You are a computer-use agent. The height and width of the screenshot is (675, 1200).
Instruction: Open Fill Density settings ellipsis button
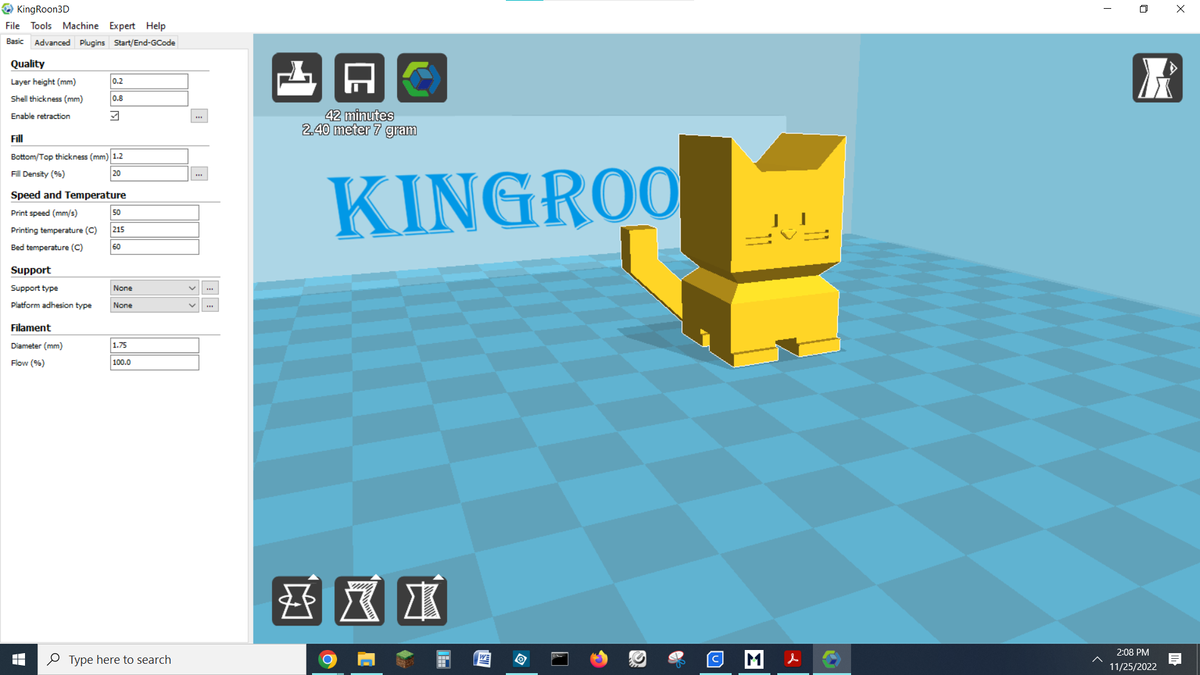pyautogui.click(x=200, y=174)
